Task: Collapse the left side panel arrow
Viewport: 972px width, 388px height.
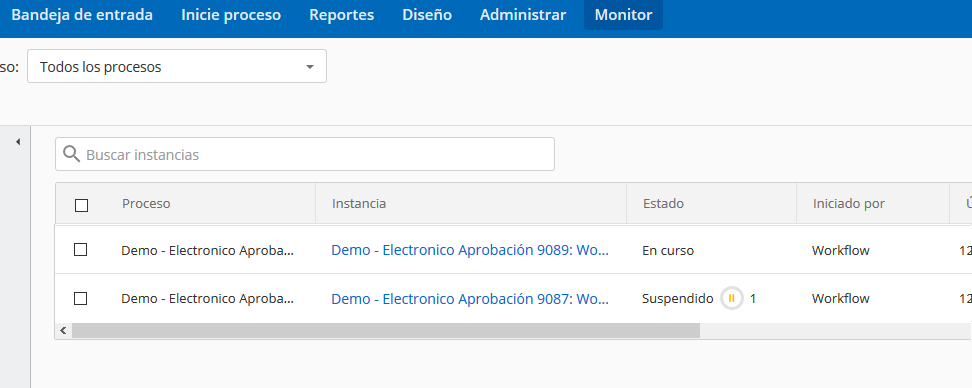Action: click(18, 142)
